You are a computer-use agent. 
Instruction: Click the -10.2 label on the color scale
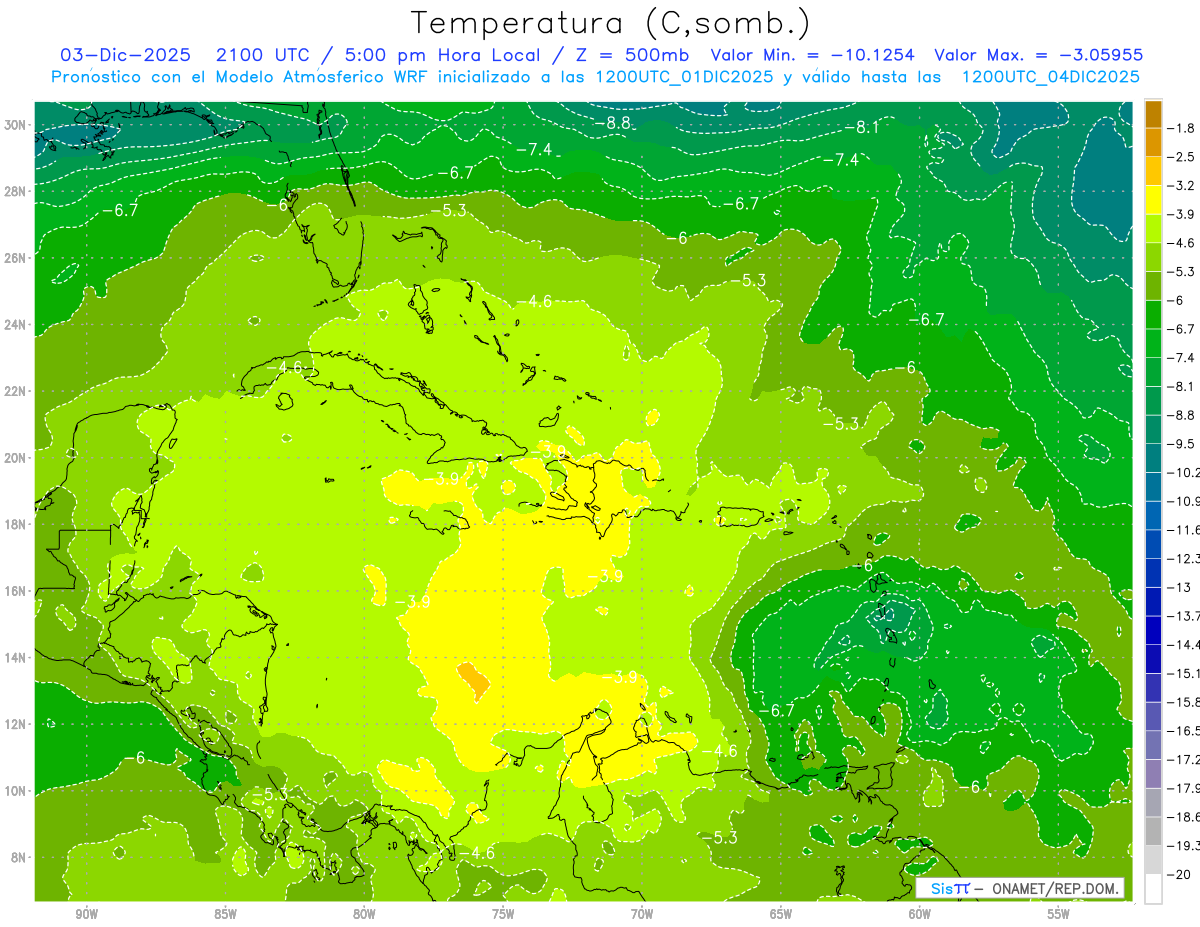1184,473
